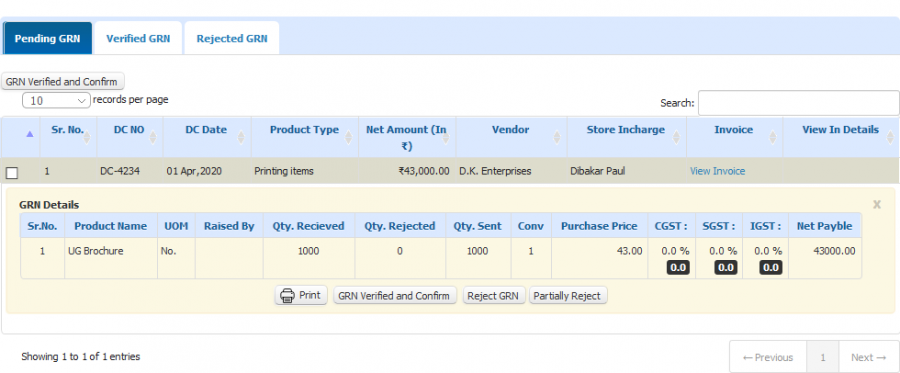This screenshot has width=900, height=373.
Task: Click the IGST 0.0 amount badge
Action: click(x=770, y=267)
